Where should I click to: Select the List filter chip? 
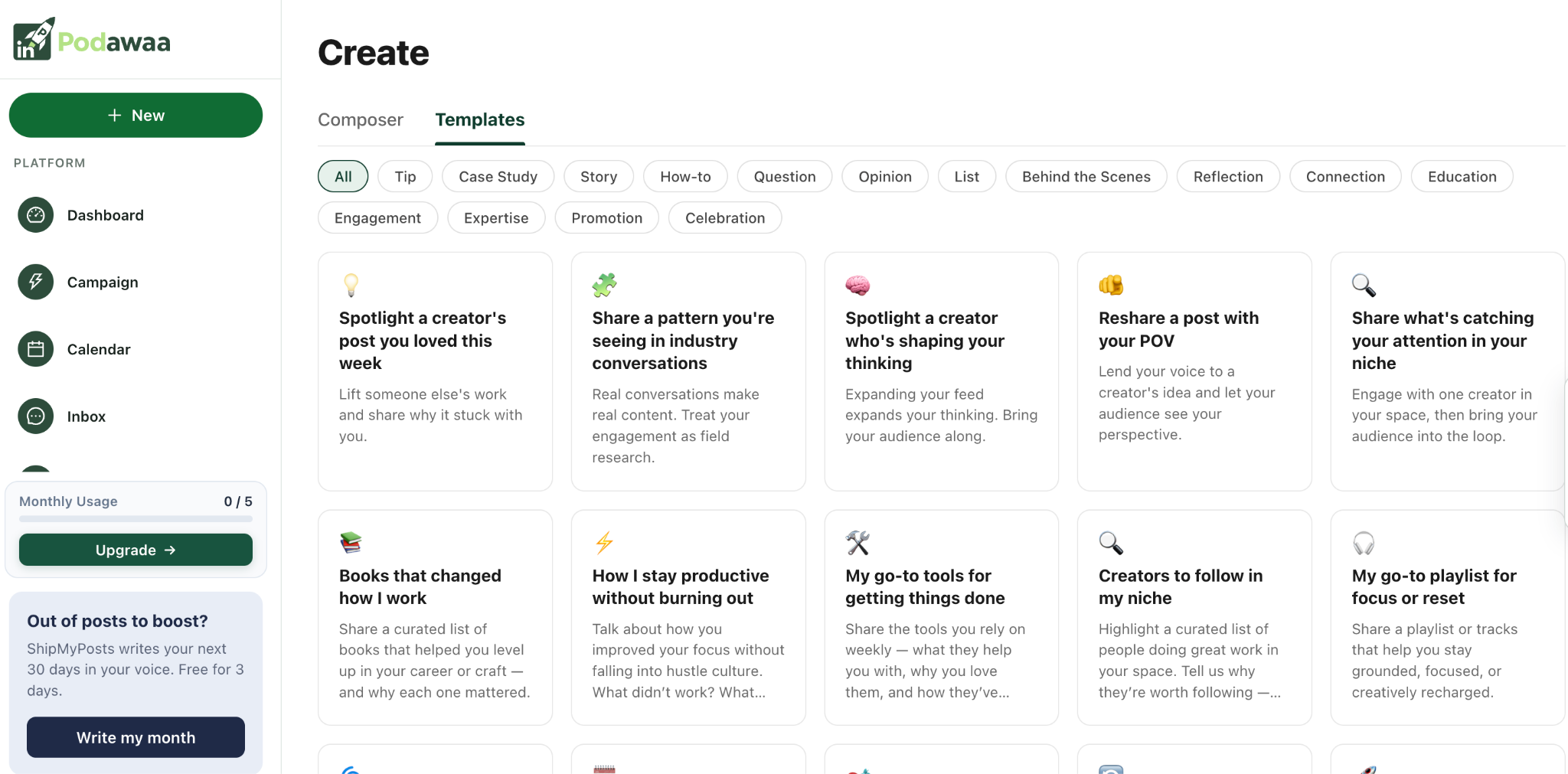point(966,176)
